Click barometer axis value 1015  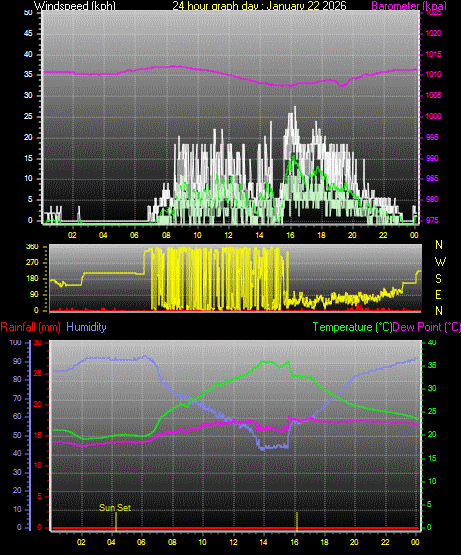[433, 54]
